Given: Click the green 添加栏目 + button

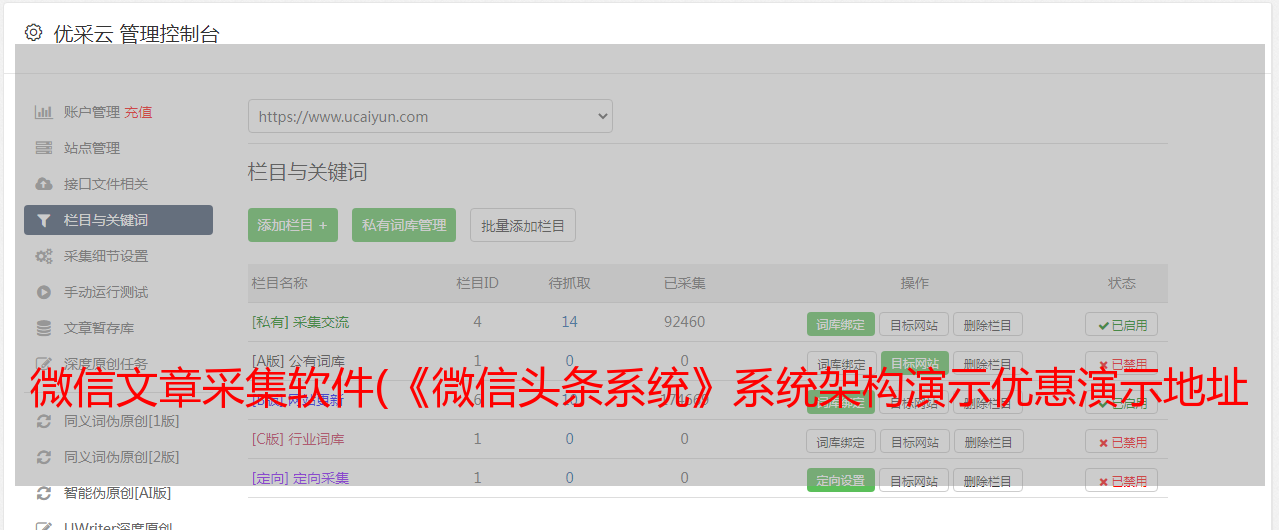Looking at the screenshot, I should [293, 225].
